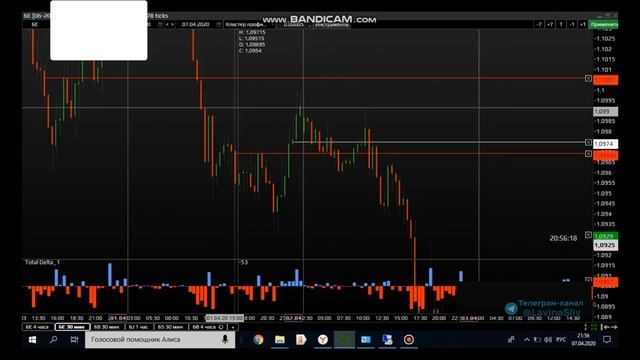Remove the white 1,0974 level line
640x360 pixels.
[588, 142]
